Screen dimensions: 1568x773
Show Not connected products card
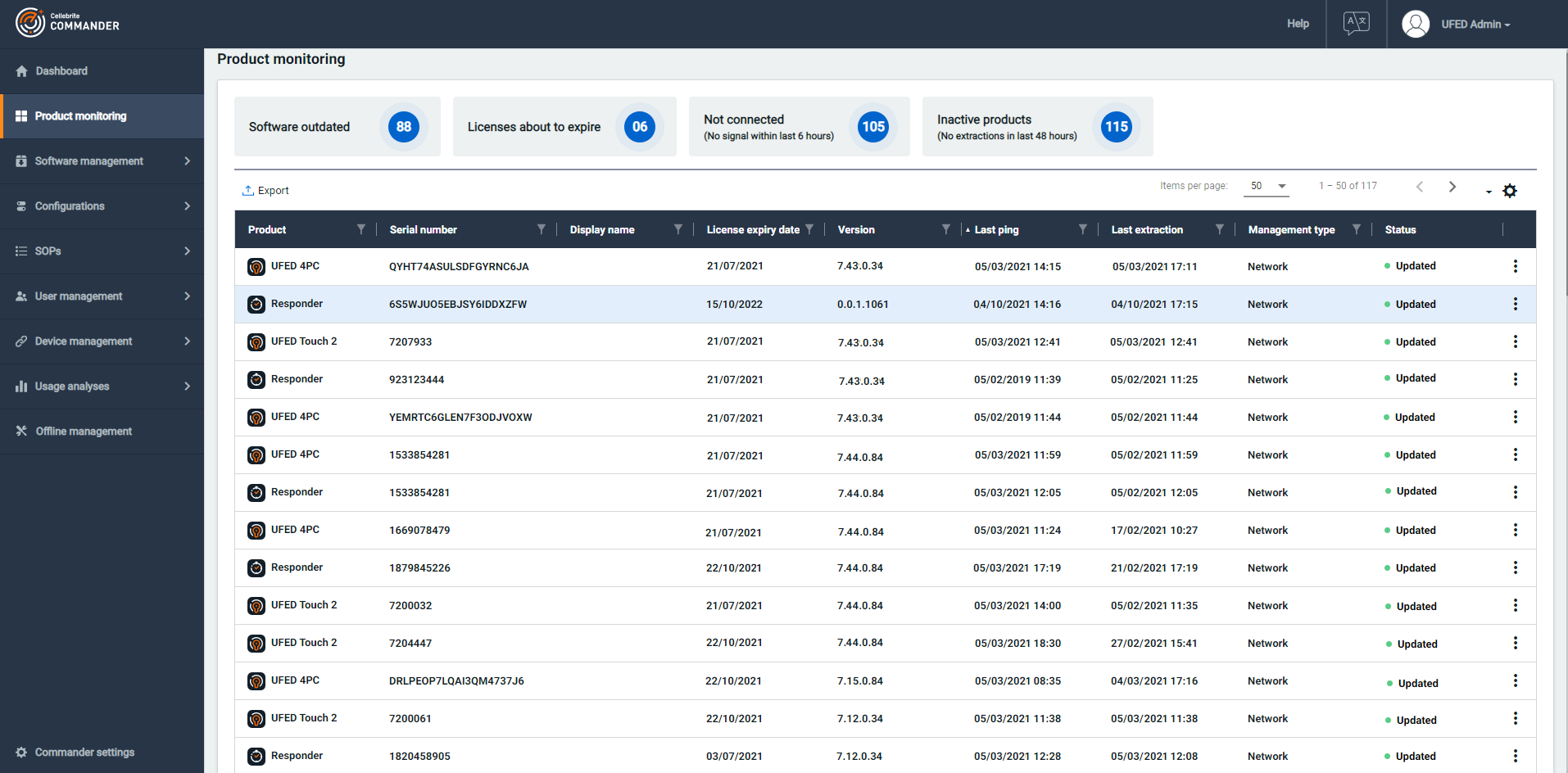pyautogui.click(x=800, y=126)
